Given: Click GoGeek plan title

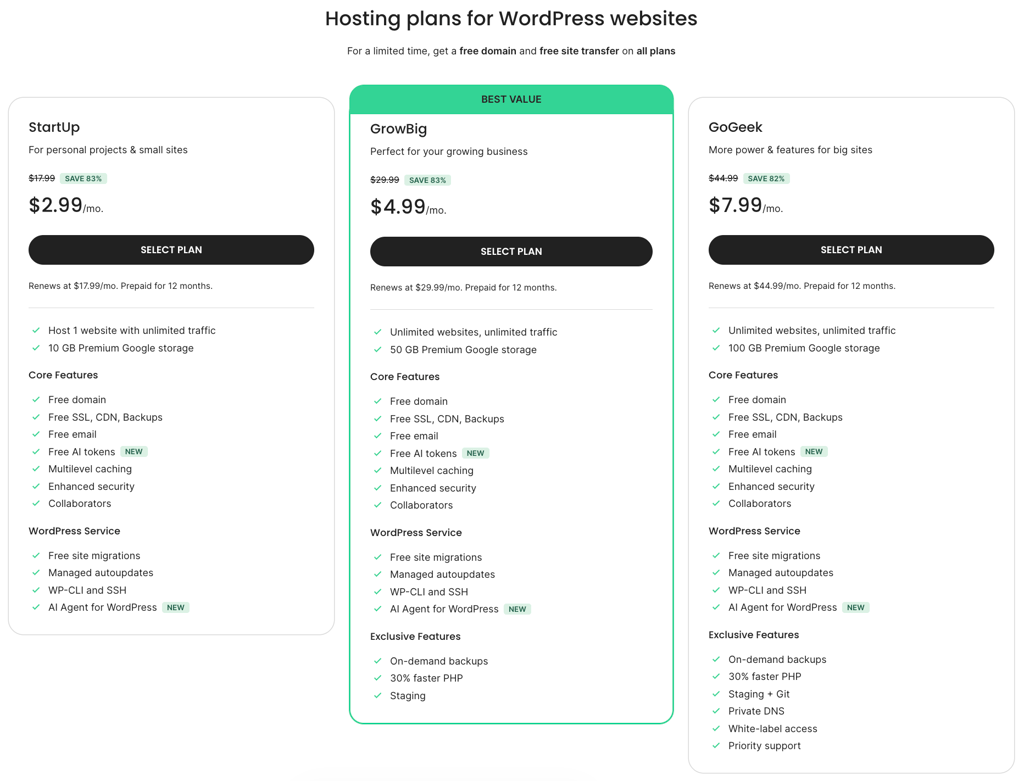Looking at the screenshot, I should [x=735, y=127].
